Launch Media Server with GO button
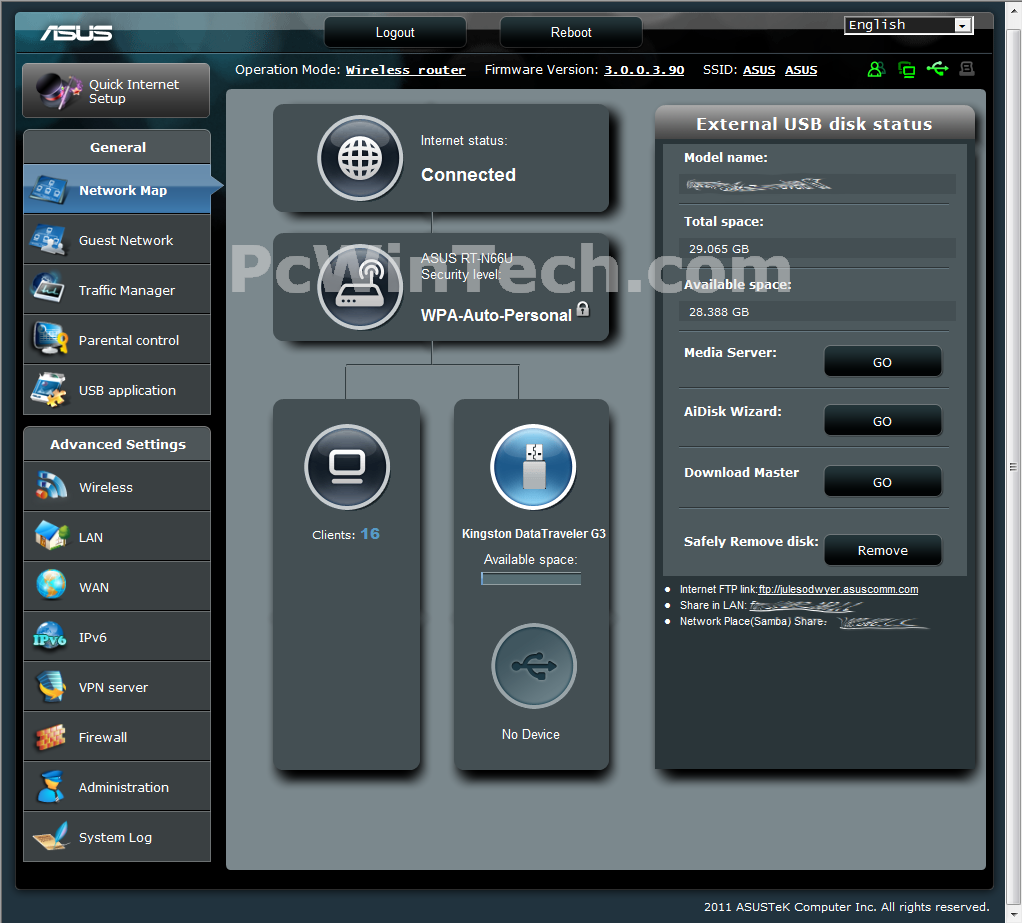Viewport: 1022px width, 923px height. (x=883, y=362)
